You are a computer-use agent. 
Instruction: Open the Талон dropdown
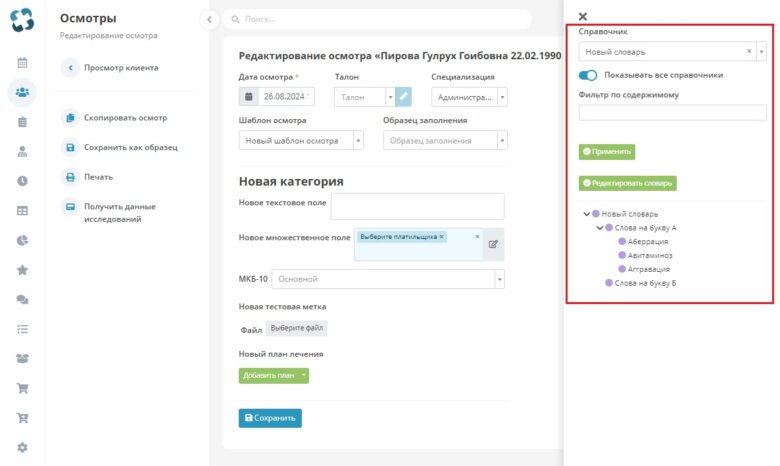coord(390,97)
